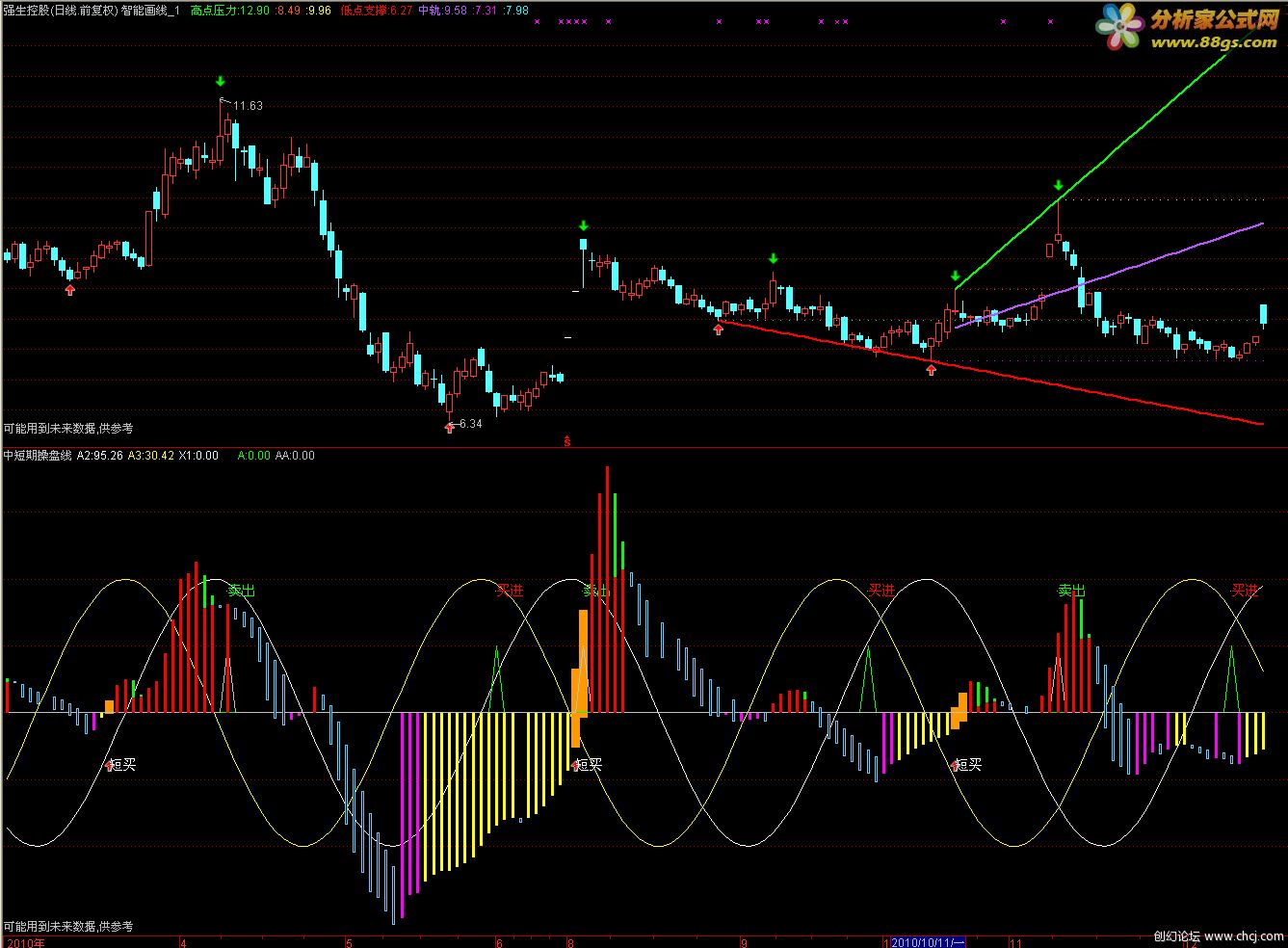The height and width of the screenshot is (948, 1288).
Task: Click the 中轨:9.58 value
Action: coord(442,11)
